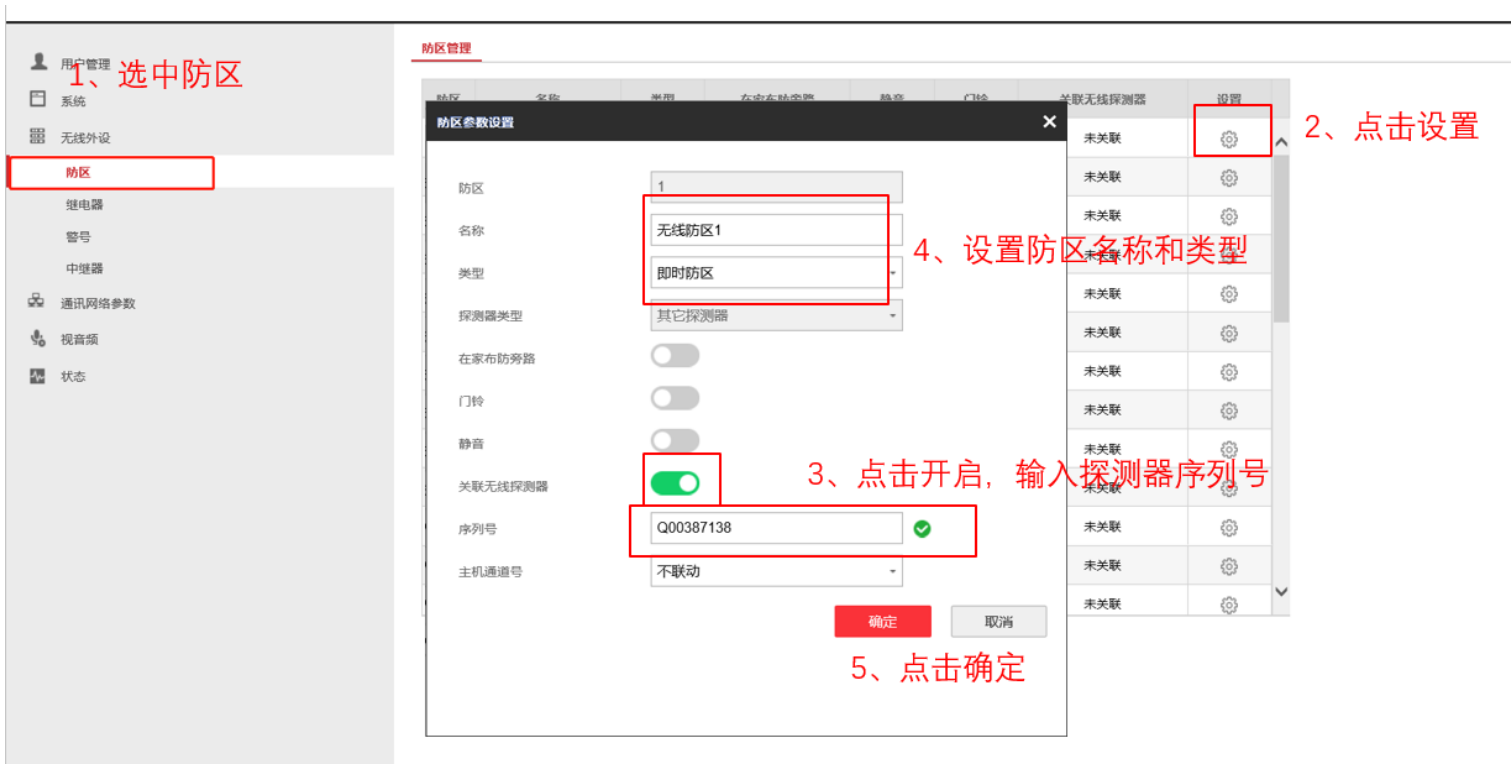
Task: Open 通讯网络参数 network icon
Action: (x=37, y=302)
